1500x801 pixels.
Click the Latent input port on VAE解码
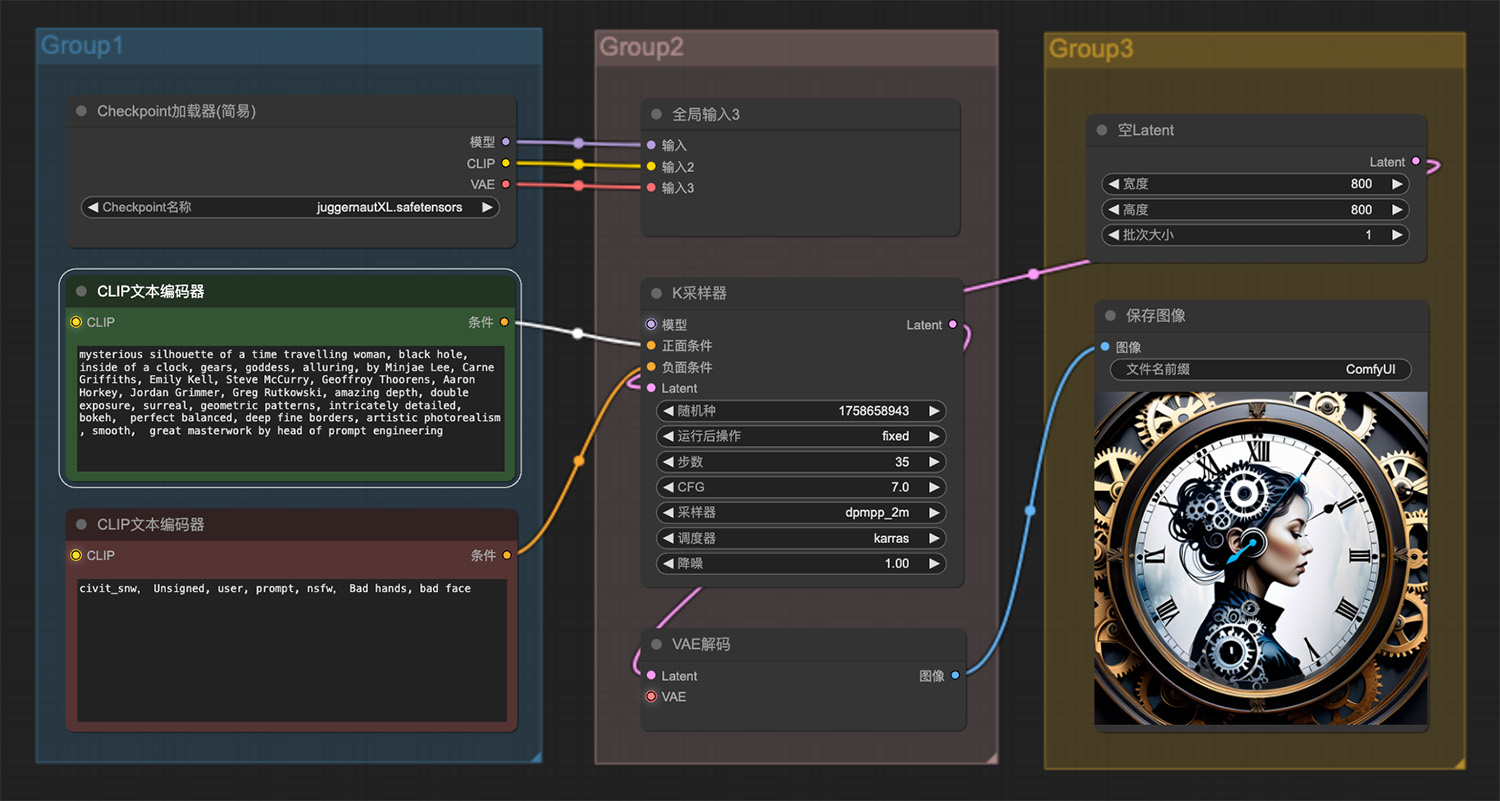point(652,676)
